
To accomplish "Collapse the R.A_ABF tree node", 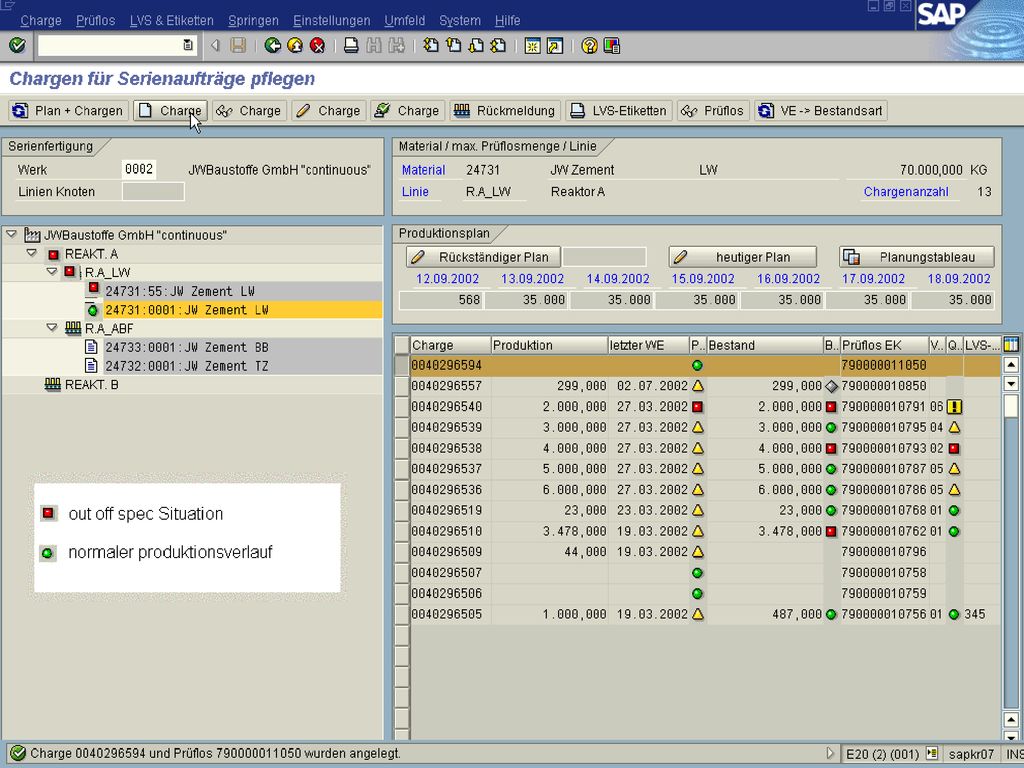I will pos(52,328).
